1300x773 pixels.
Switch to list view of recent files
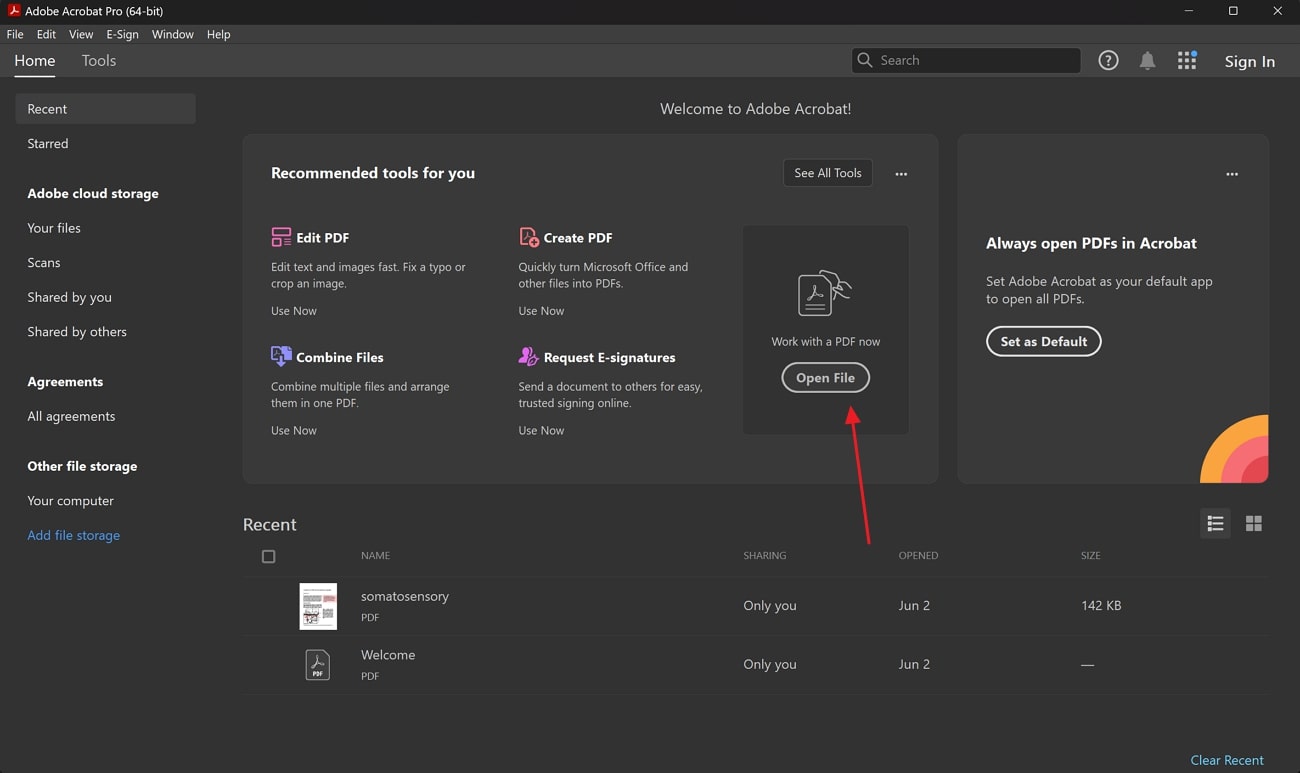[x=1216, y=523]
